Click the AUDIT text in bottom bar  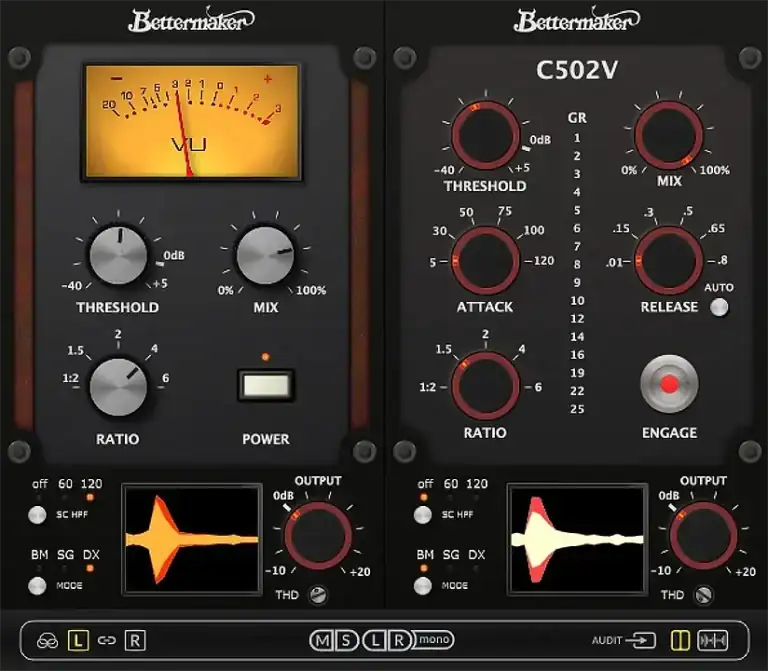(x=607, y=641)
